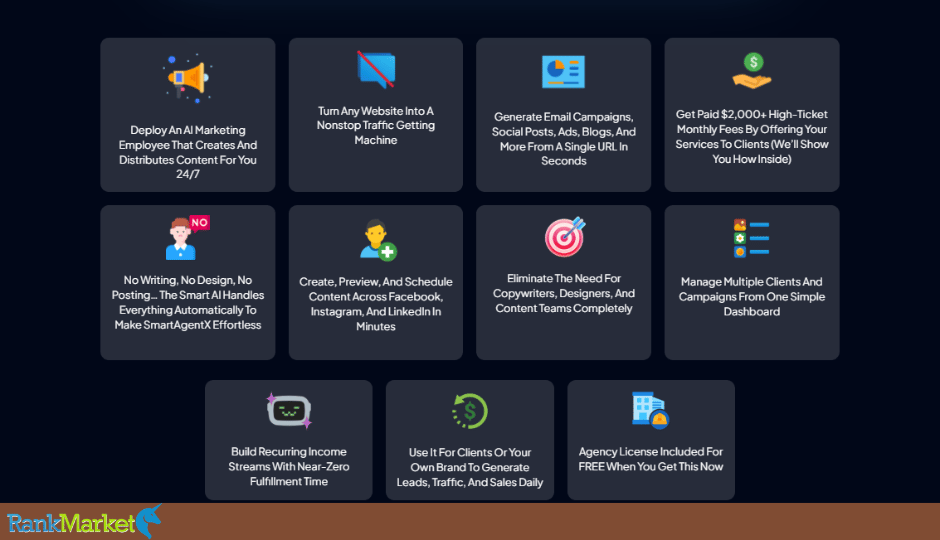Click the dashboard list icon
The image size is (940, 540).
pos(752,239)
